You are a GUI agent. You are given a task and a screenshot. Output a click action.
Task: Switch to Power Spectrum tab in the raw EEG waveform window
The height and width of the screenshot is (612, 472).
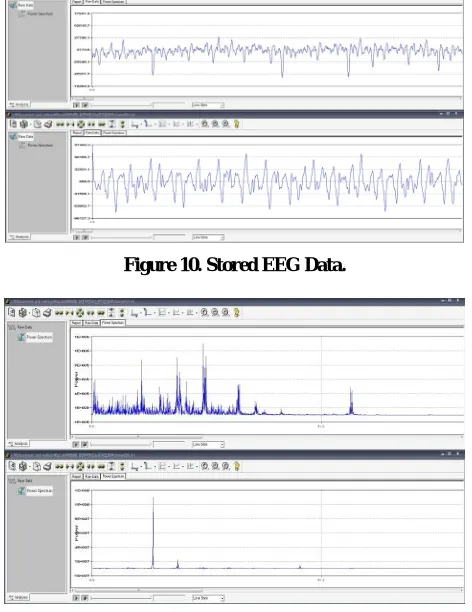pyautogui.click(x=114, y=133)
